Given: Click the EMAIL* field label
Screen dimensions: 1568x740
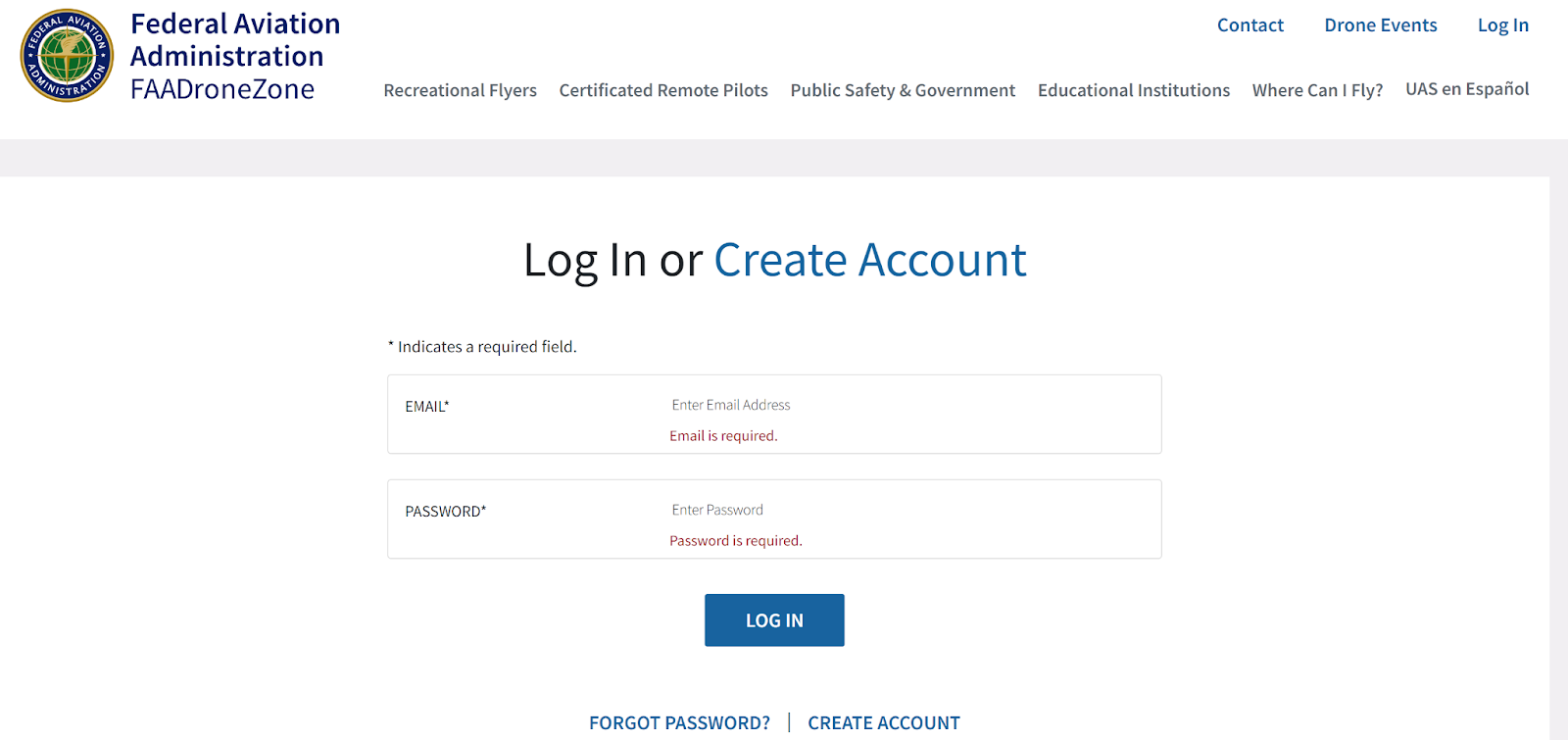Looking at the screenshot, I should (x=427, y=407).
